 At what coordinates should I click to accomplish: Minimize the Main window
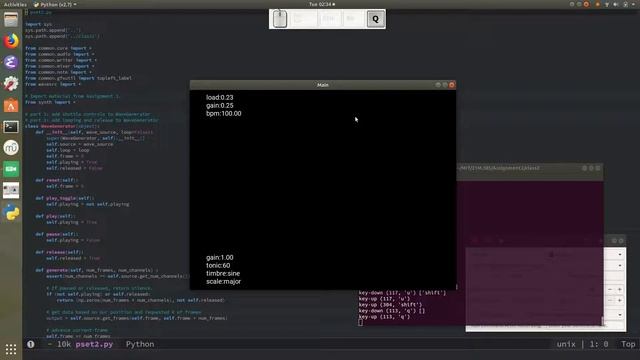coord(438,85)
